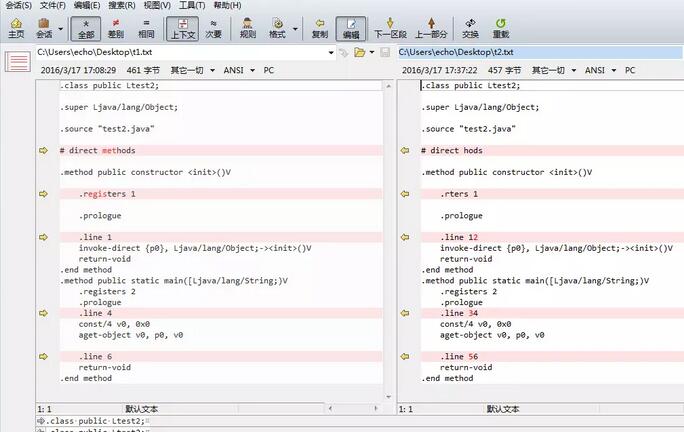The width and height of the screenshot is (684, 432).
Task: Click the t1.txt left file path field
Action: click(x=180, y=51)
